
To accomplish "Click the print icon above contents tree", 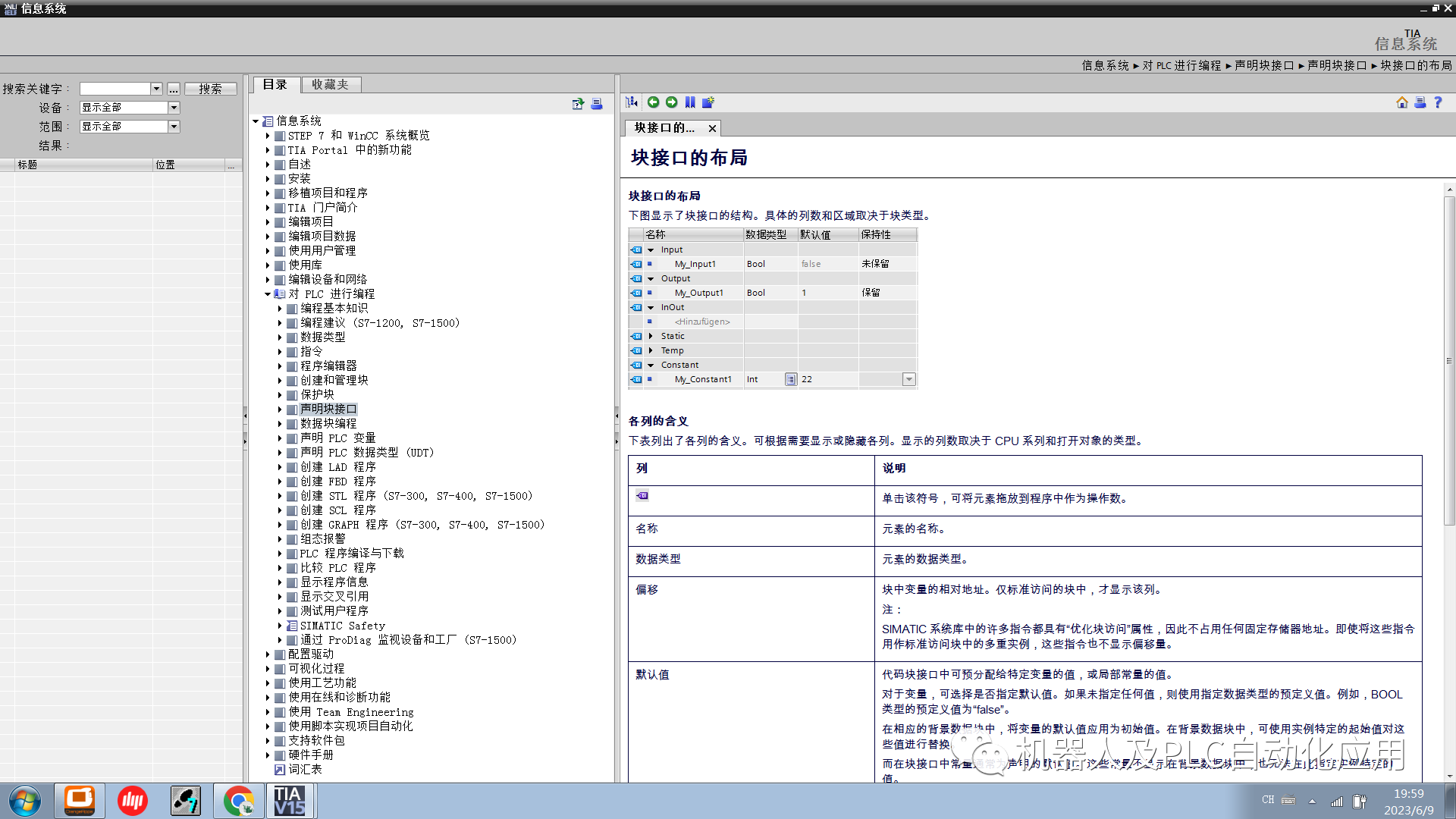I will pyautogui.click(x=597, y=104).
